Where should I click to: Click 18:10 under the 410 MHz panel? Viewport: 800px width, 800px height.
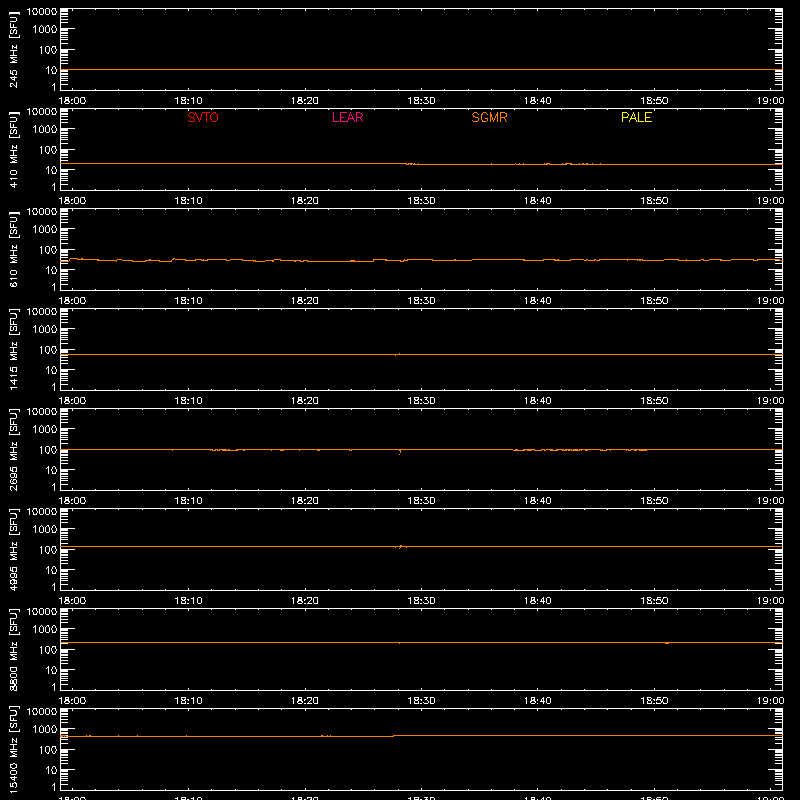tap(189, 201)
